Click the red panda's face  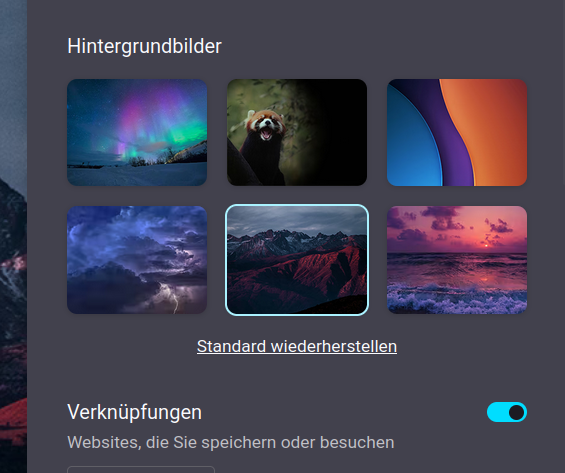(x=266, y=126)
